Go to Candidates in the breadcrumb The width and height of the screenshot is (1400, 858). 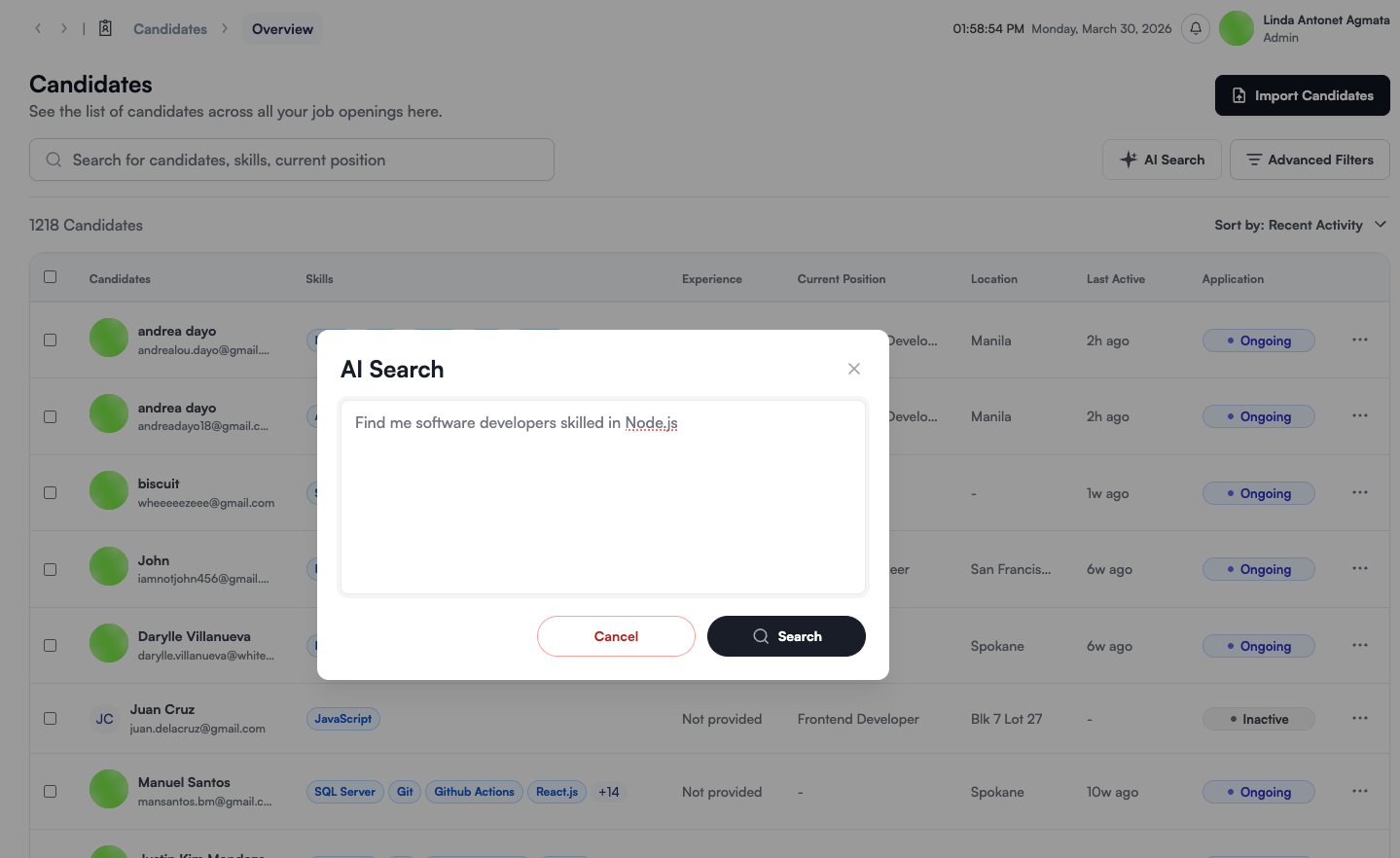click(x=170, y=29)
